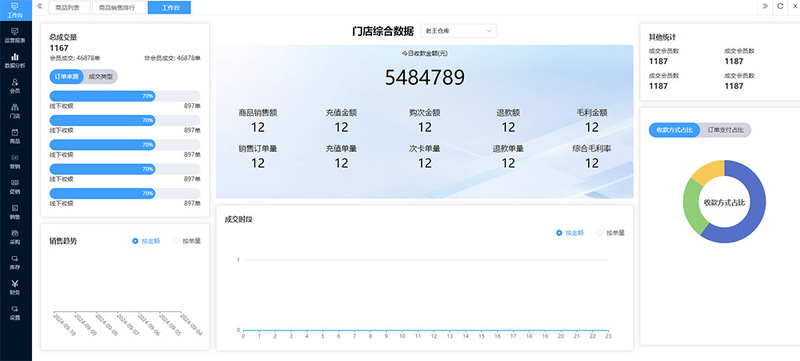
Task: Select the active 工作台 tab
Action: click(x=169, y=8)
